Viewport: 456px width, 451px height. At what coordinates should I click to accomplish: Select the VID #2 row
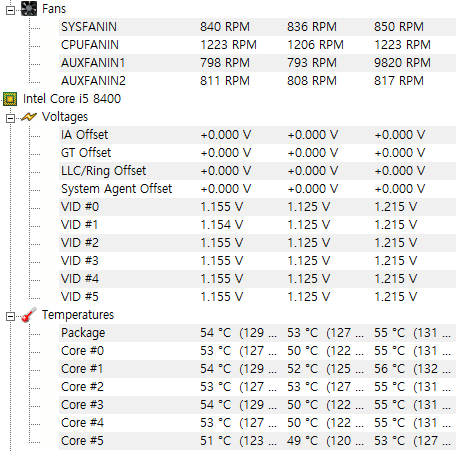(x=257, y=243)
